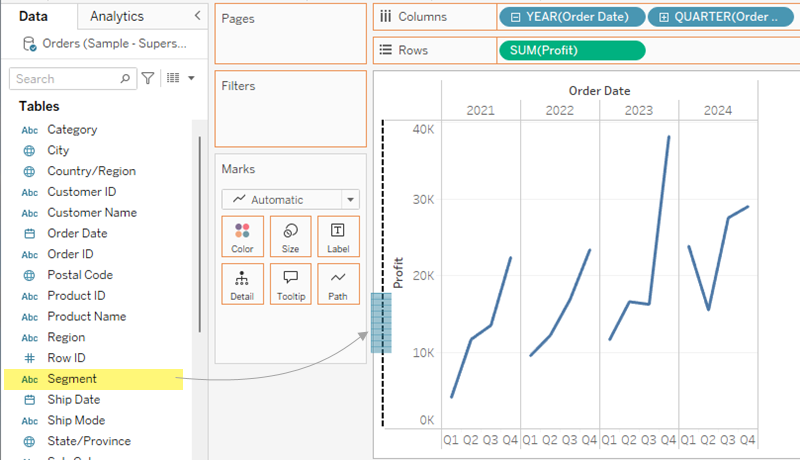800x460 pixels.
Task: Click the globe icon beside Country/Region
Action: point(30,171)
